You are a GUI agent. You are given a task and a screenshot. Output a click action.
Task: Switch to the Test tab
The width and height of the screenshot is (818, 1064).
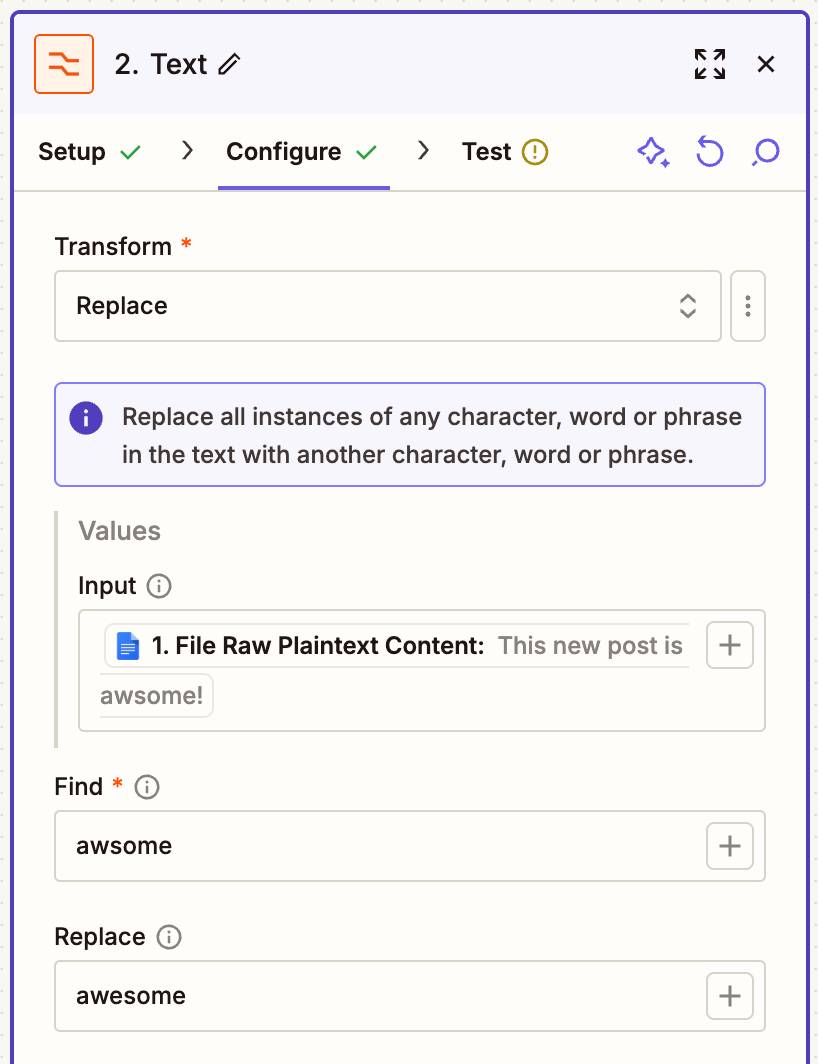click(x=504, y=152)
